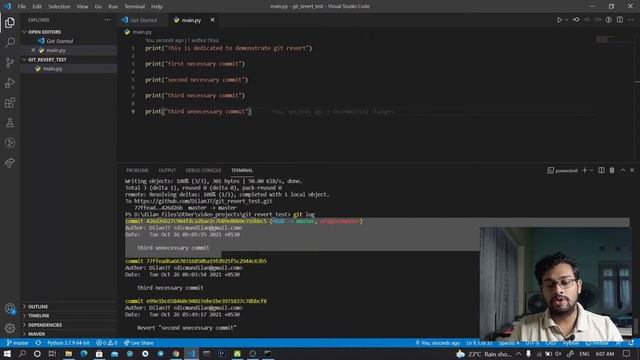
Task: Switch to Debug Console tab
Action: click(x=203, y=170)
